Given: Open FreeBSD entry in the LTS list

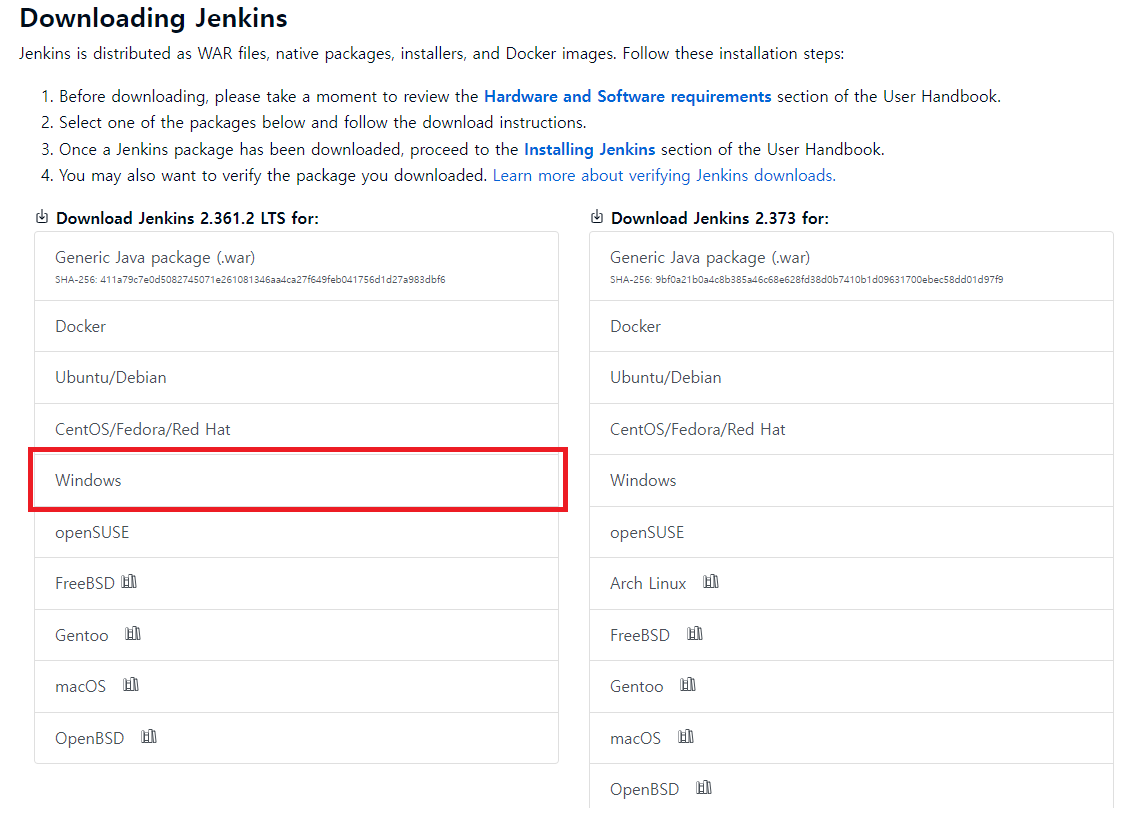Looking at the screenshot, I should click(x=297, y=584).
